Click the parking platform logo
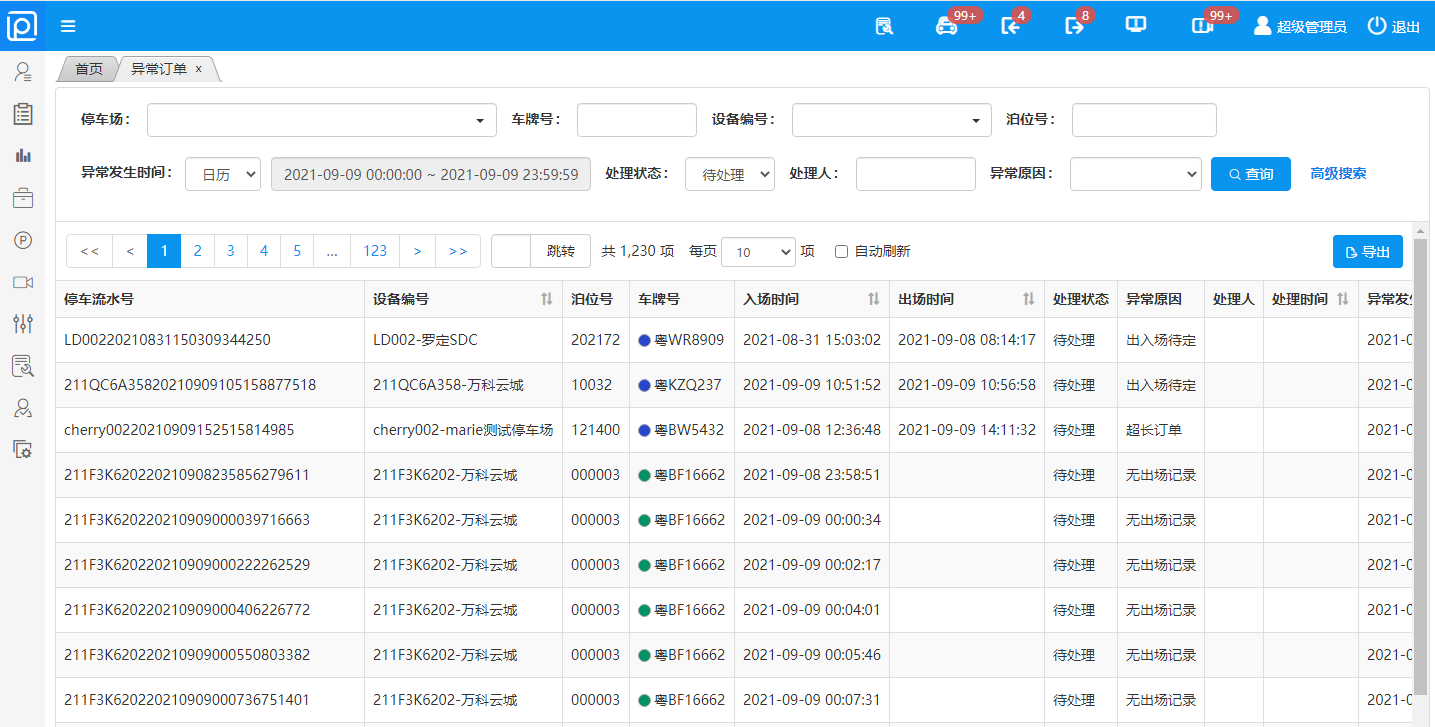Viewport: 1435px width, 727px height. coord(22,25)
